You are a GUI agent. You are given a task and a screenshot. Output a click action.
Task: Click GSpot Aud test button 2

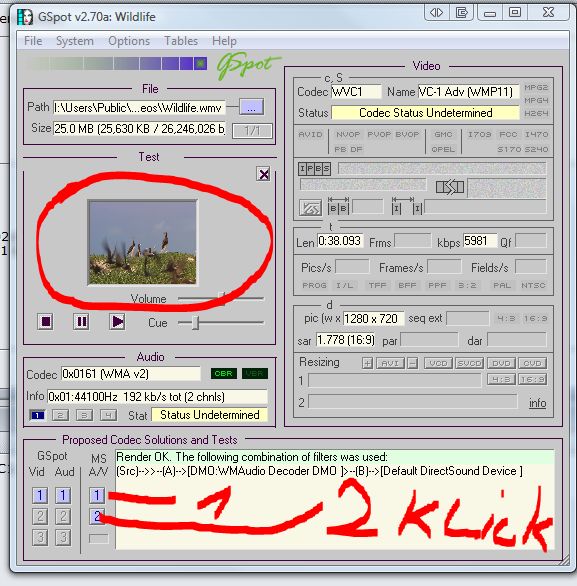coord(63,516)
